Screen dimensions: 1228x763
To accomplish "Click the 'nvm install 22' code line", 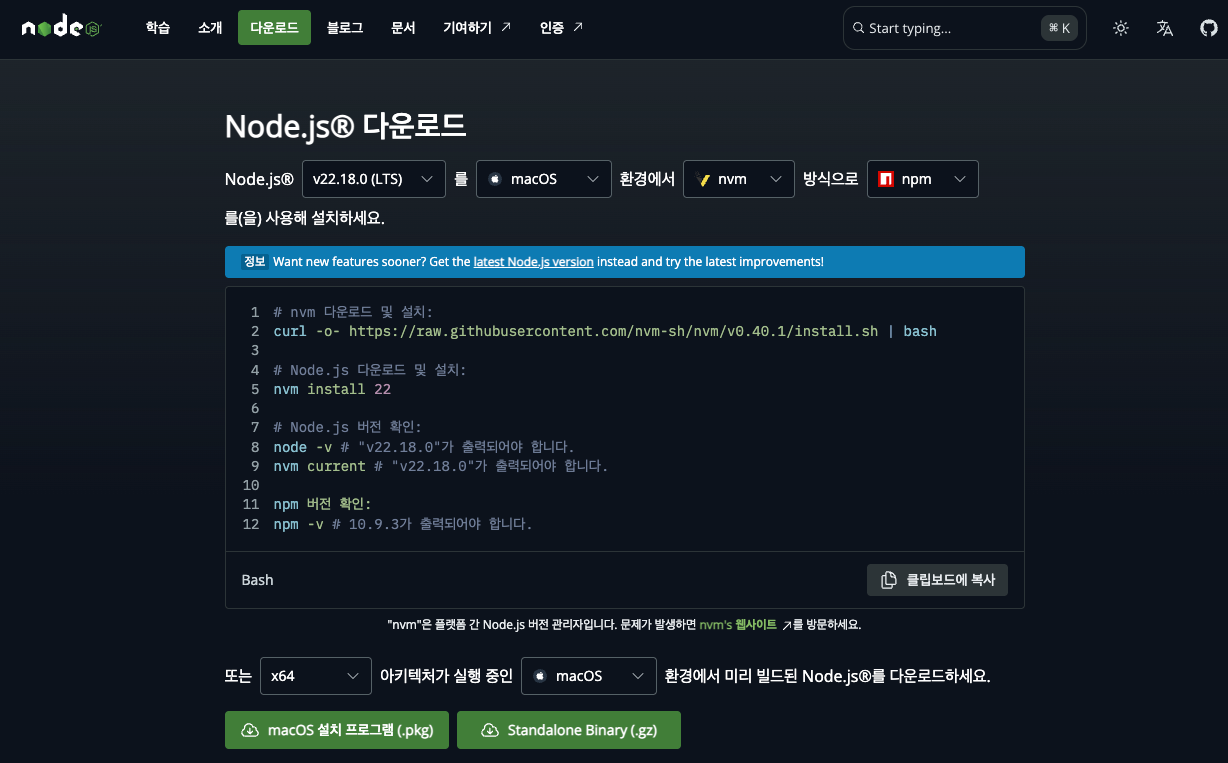I will pos(332,389).
